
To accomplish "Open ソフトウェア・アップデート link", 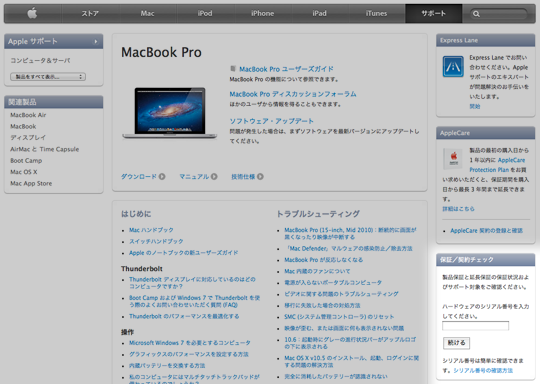I will [x=271, y=121].
